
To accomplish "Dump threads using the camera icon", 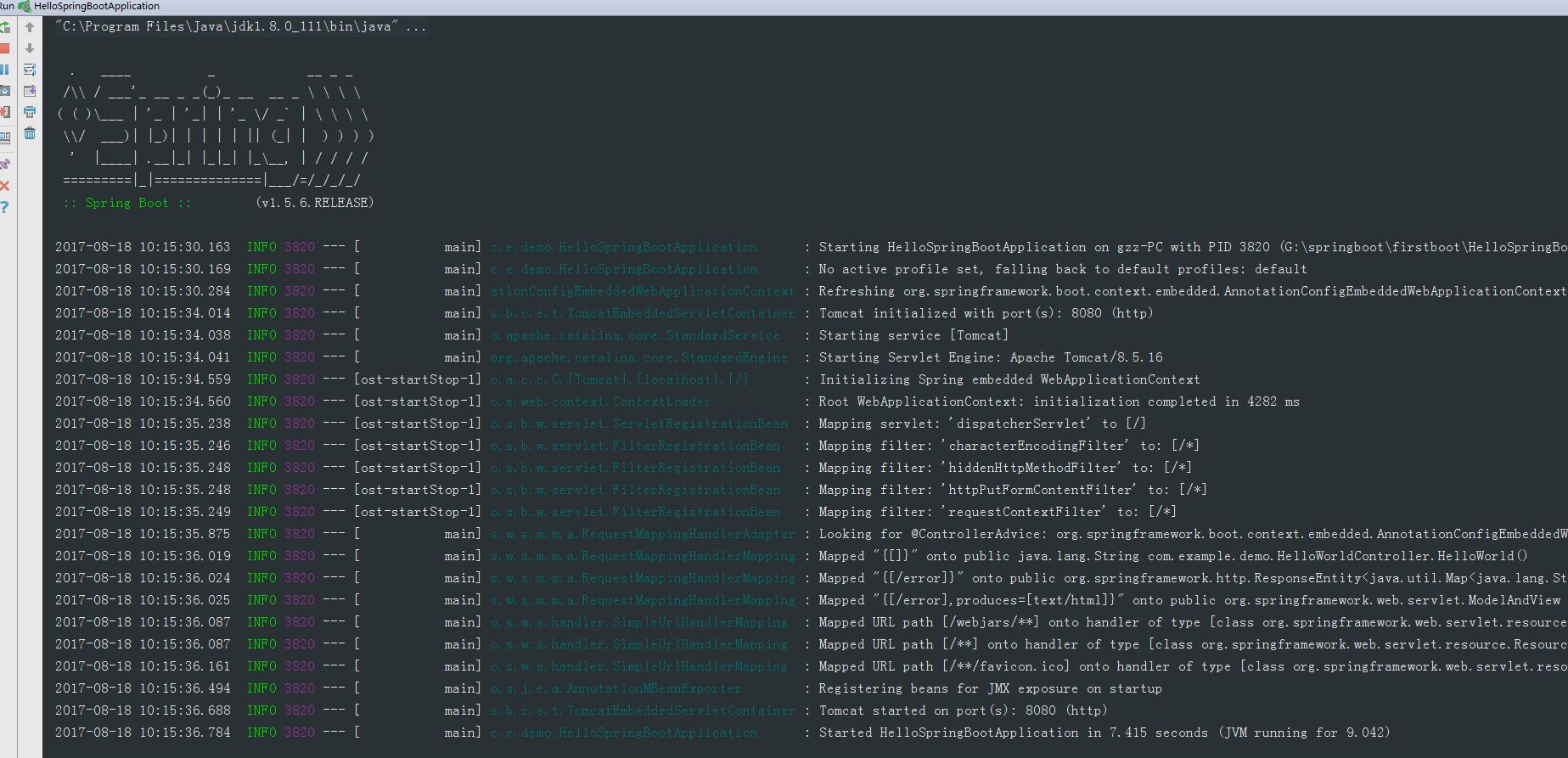I will [4, 91].
